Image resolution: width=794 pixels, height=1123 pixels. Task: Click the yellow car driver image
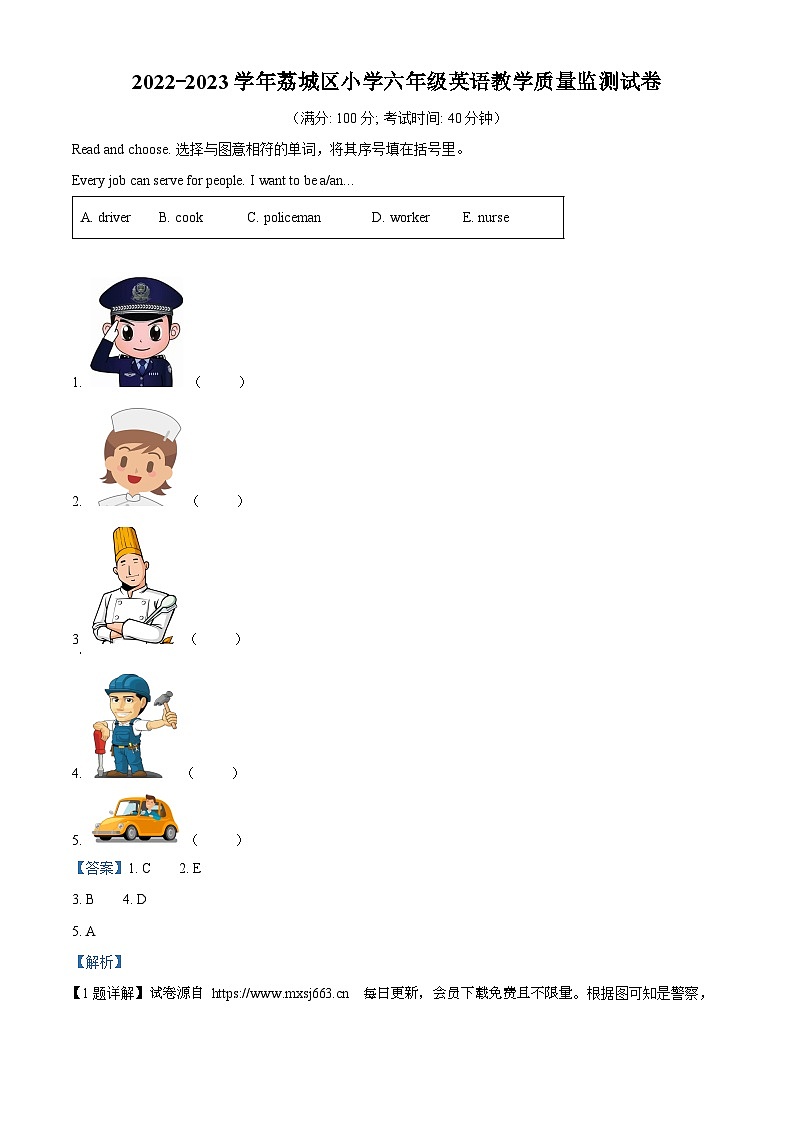[x=135, y=818]
